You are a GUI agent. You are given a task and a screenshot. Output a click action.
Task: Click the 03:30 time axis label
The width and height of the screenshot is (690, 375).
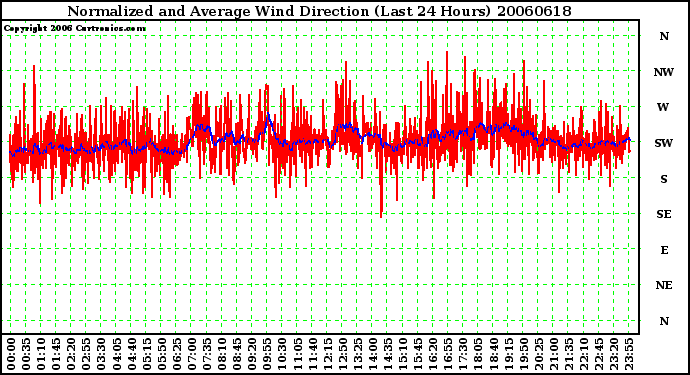coord(101,354)
